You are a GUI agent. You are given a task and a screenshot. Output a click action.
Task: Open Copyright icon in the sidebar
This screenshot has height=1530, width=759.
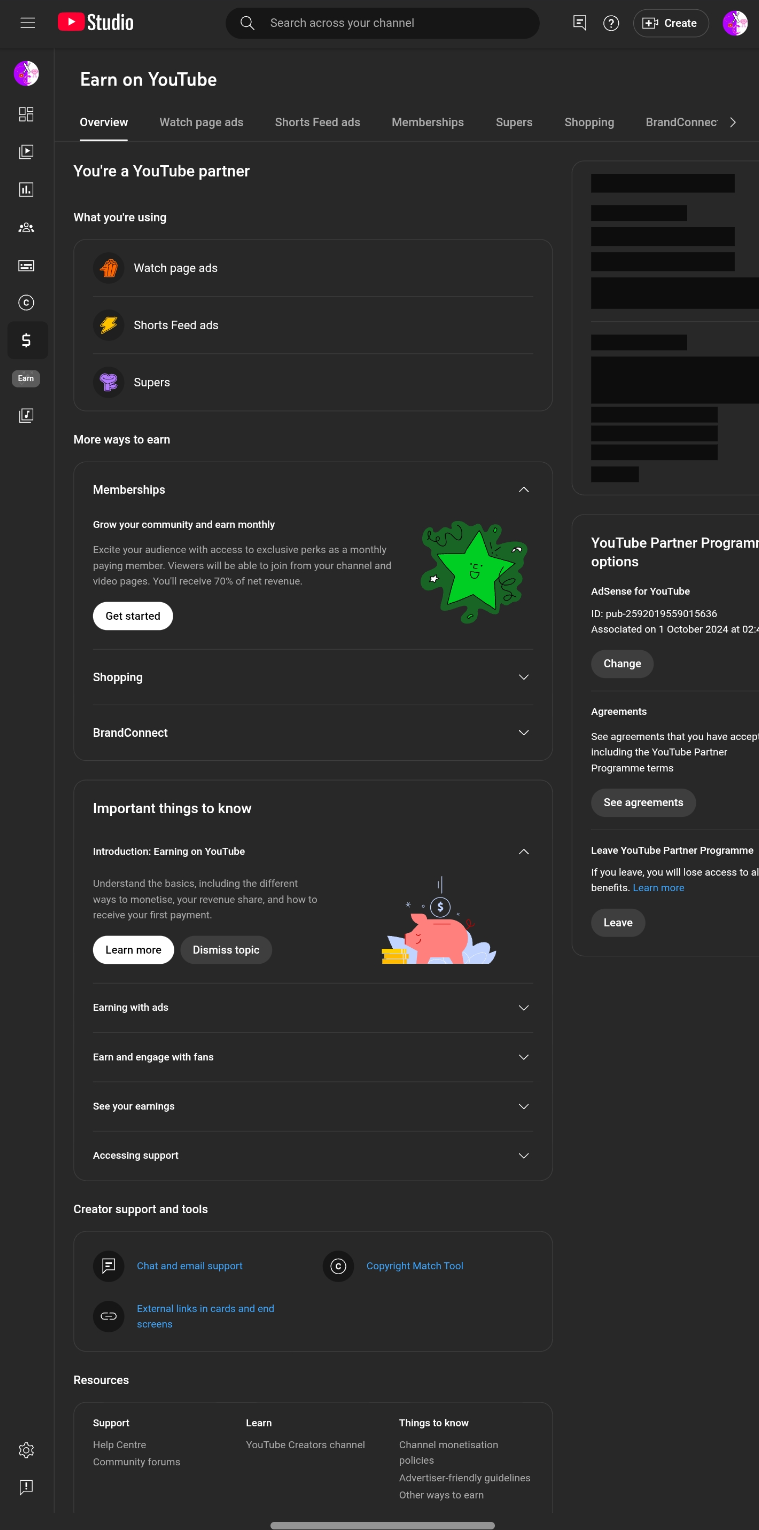26,303
